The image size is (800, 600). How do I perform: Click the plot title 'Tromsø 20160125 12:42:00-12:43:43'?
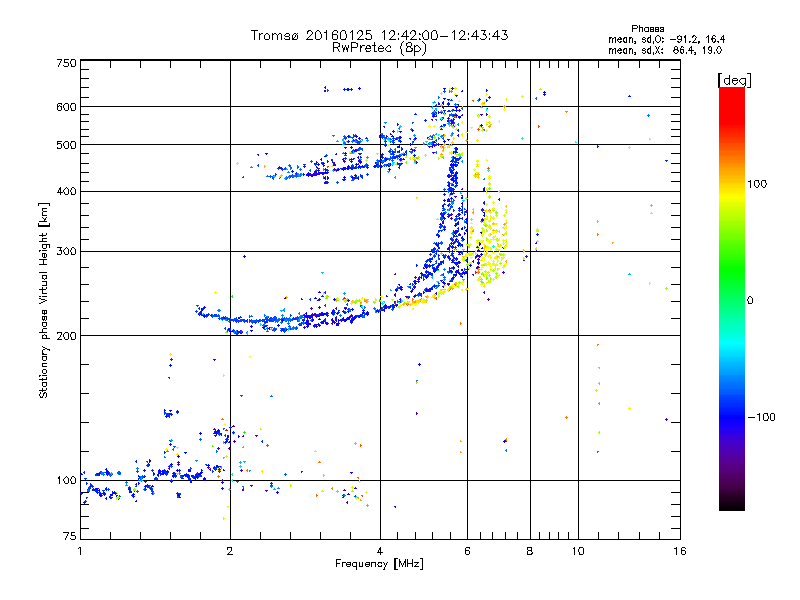(380, 35)
